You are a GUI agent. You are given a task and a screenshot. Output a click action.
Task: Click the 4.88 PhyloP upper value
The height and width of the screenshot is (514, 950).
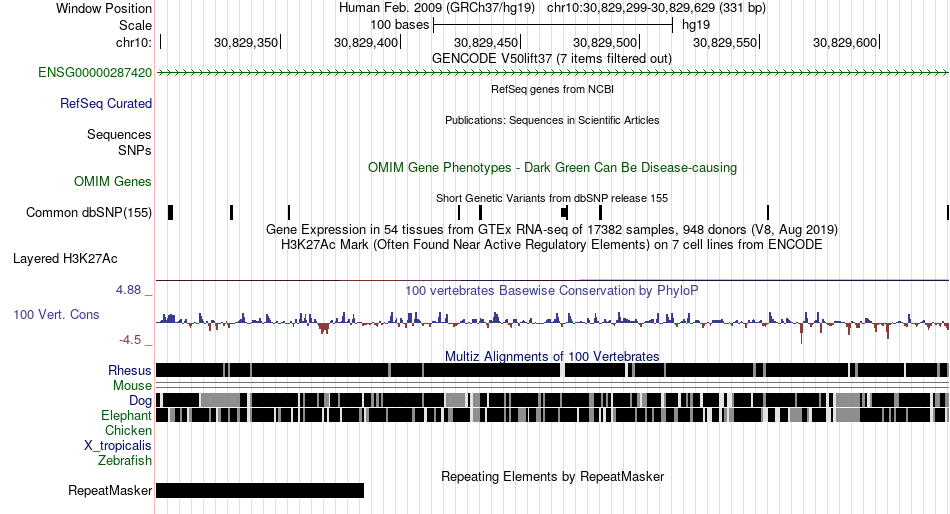(128, 290)
